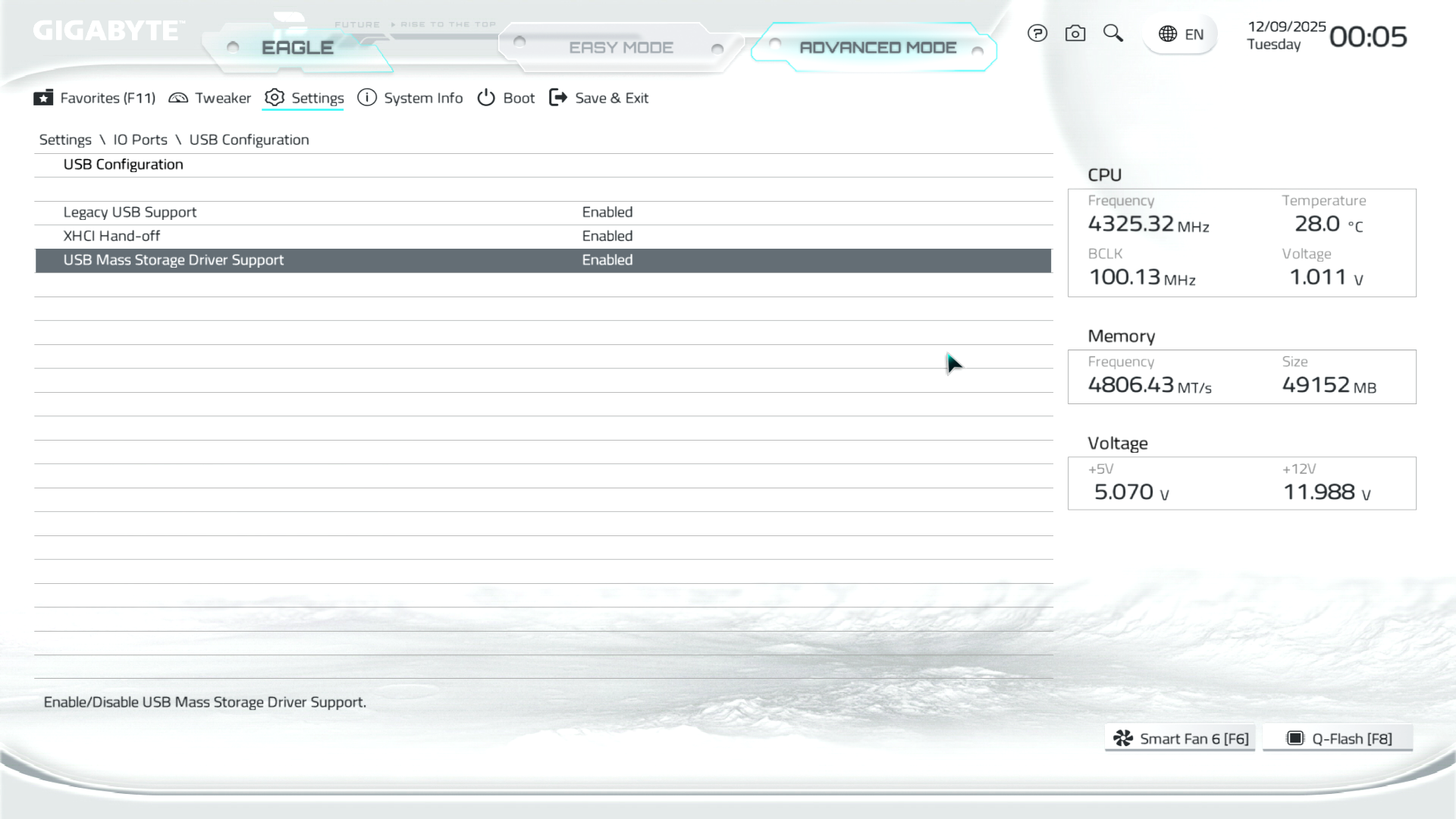This screenshot has width=1456, height=819.
Task: Switch to Easy Mode
Action: pos(620,48)
